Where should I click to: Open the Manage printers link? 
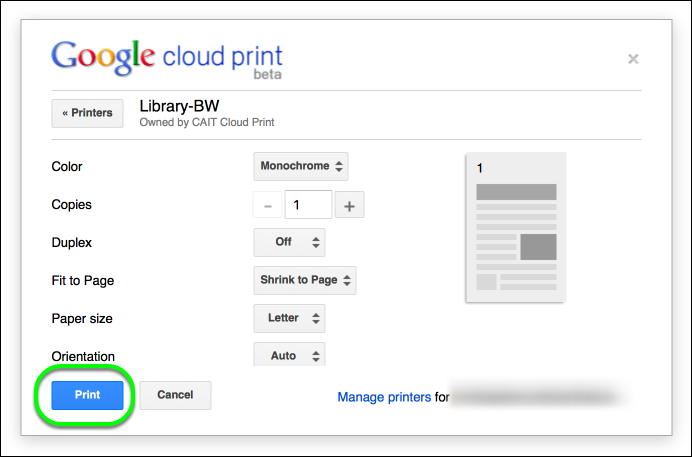click(x=384, y=397)
